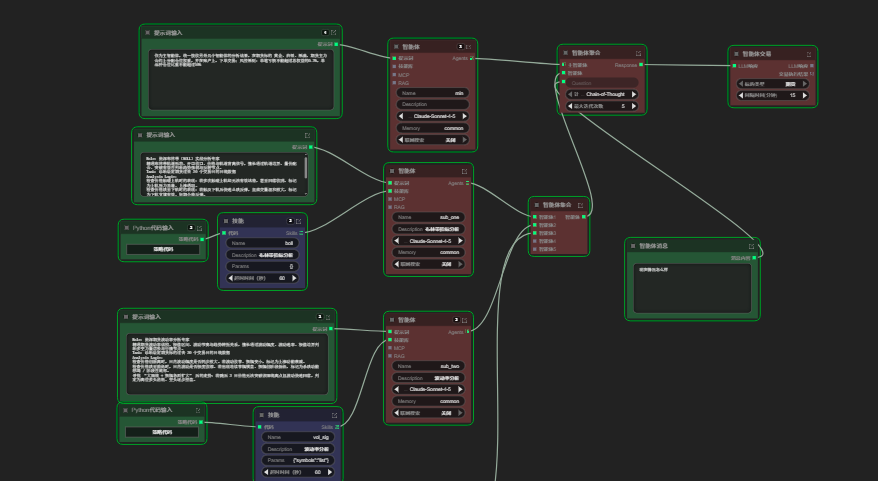
Task: Click the pin icon on the boll skill node
Action: pyautogui.click(x=299, y=220)
